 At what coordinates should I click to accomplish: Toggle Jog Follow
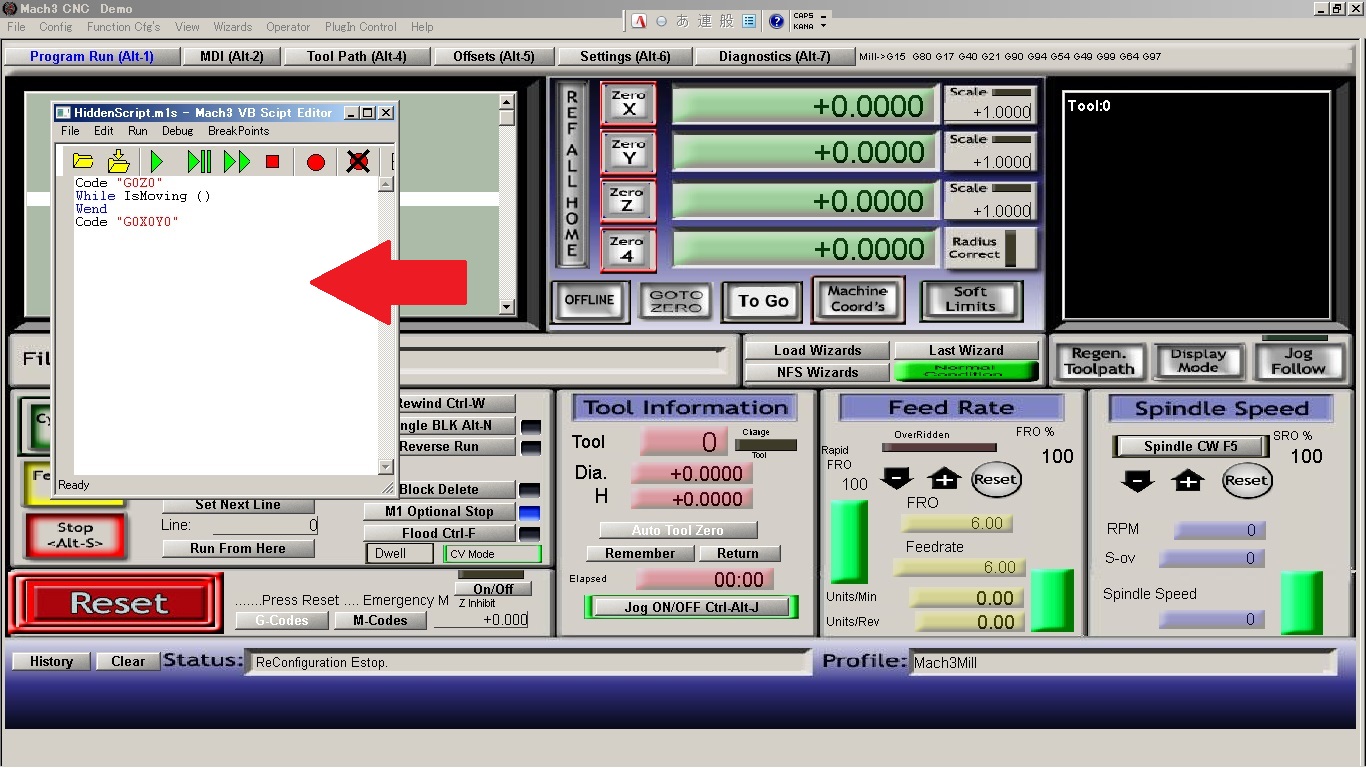tap(1298, 361)
